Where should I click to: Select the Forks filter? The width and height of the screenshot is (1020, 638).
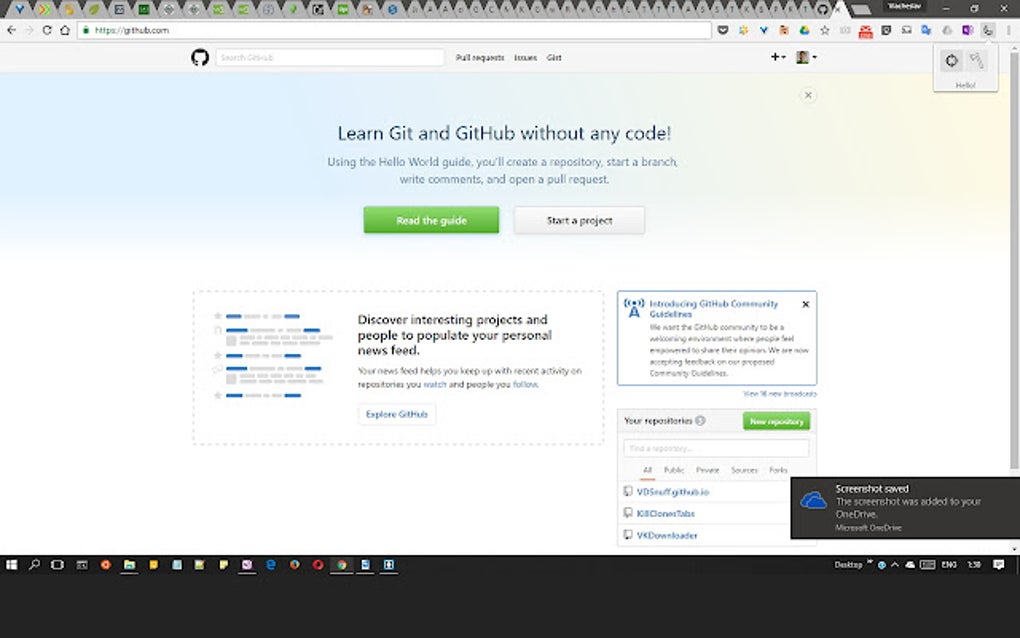(x=779, y=470)
